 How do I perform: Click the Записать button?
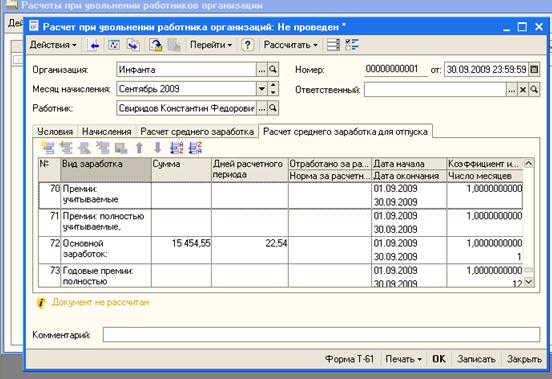[x=476, y=359]
